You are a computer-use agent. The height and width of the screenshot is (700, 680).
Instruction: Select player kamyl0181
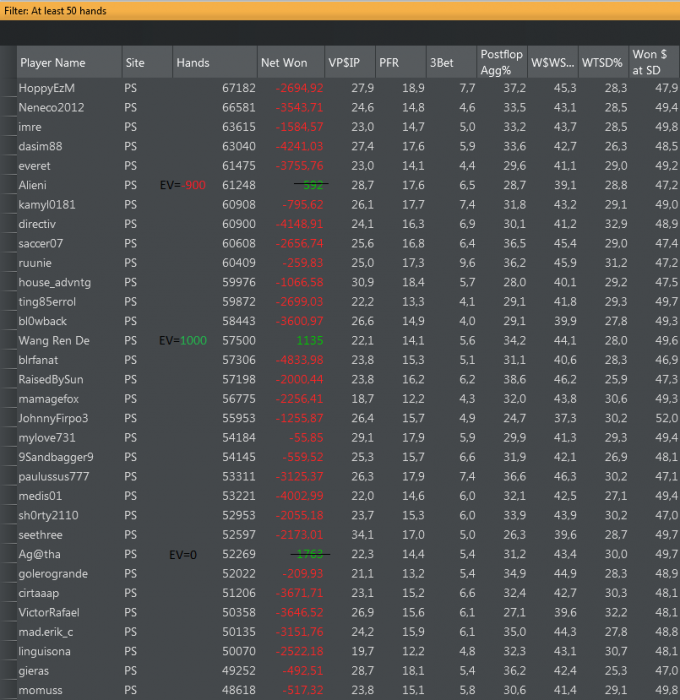(47, 205)
